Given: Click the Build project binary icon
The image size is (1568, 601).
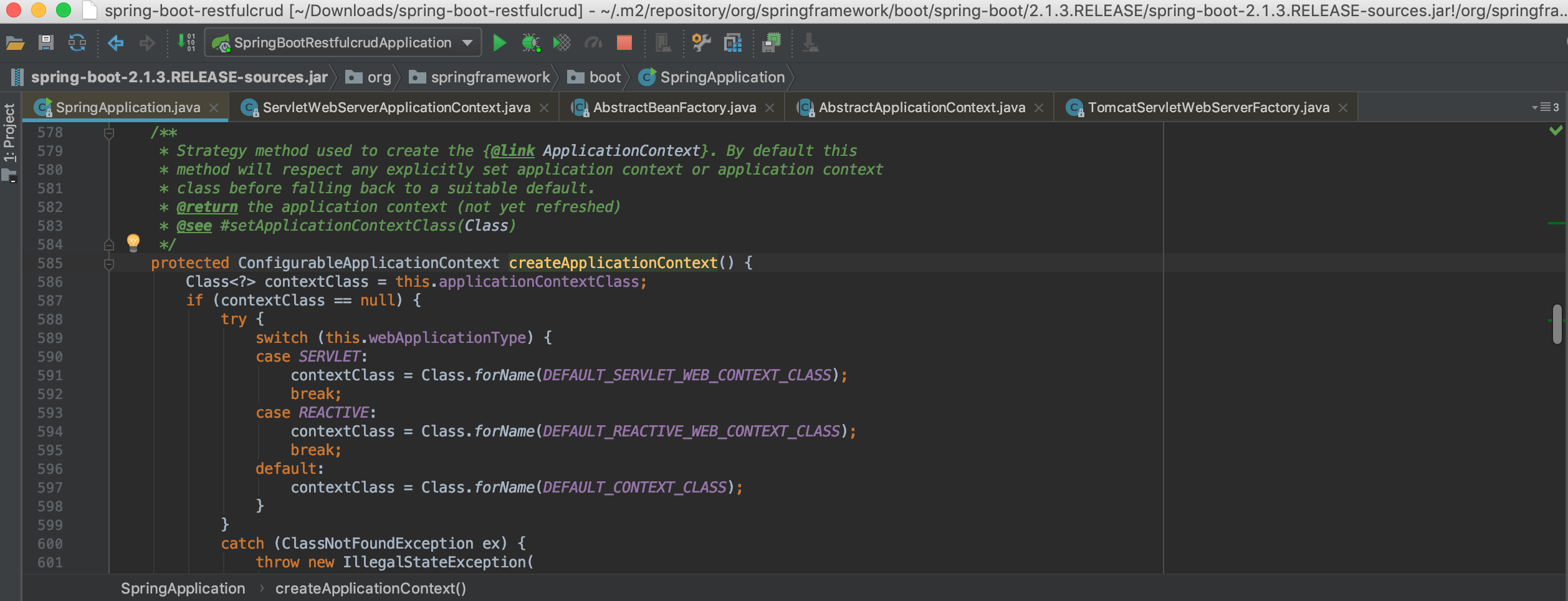Looking at the screenshot, I should (186, 43).
